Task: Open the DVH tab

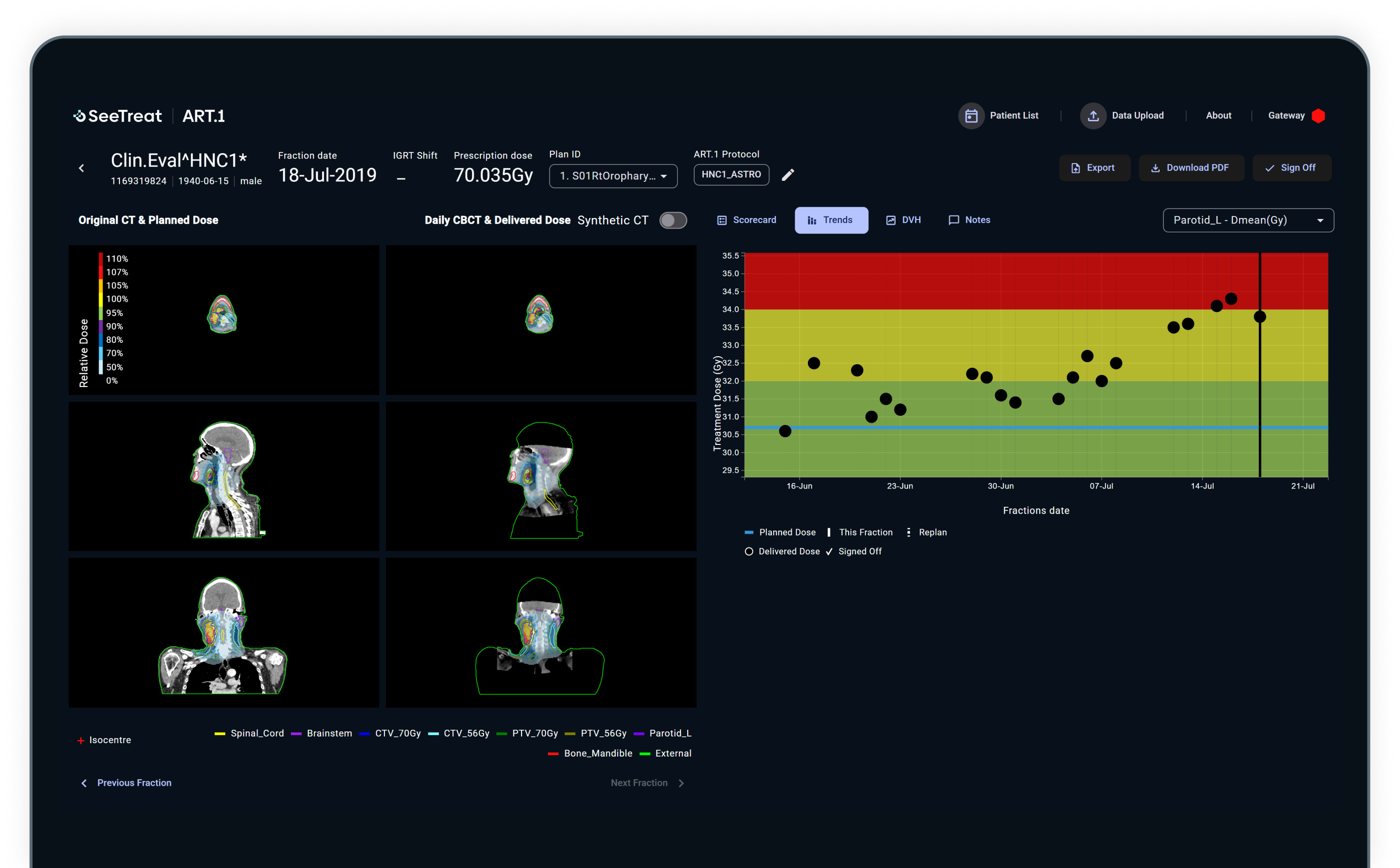Action: pos(904,220)
